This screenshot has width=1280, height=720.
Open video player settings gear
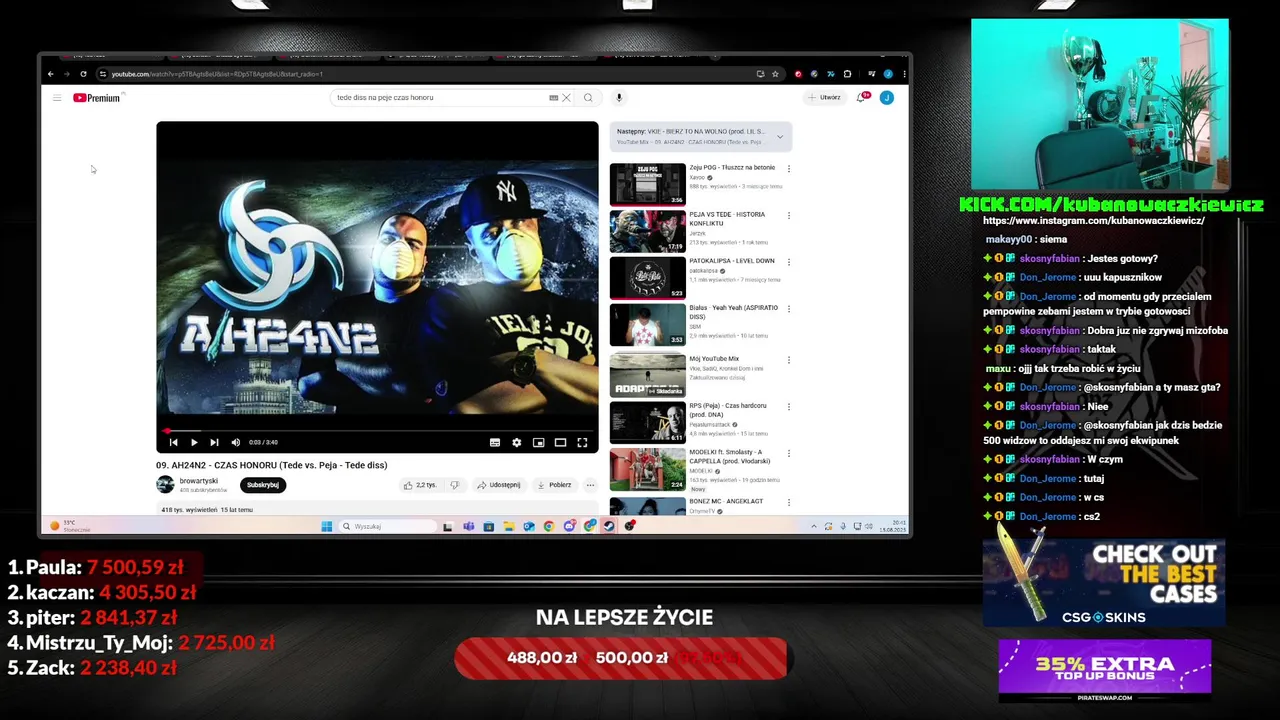(x=517, y=442)
